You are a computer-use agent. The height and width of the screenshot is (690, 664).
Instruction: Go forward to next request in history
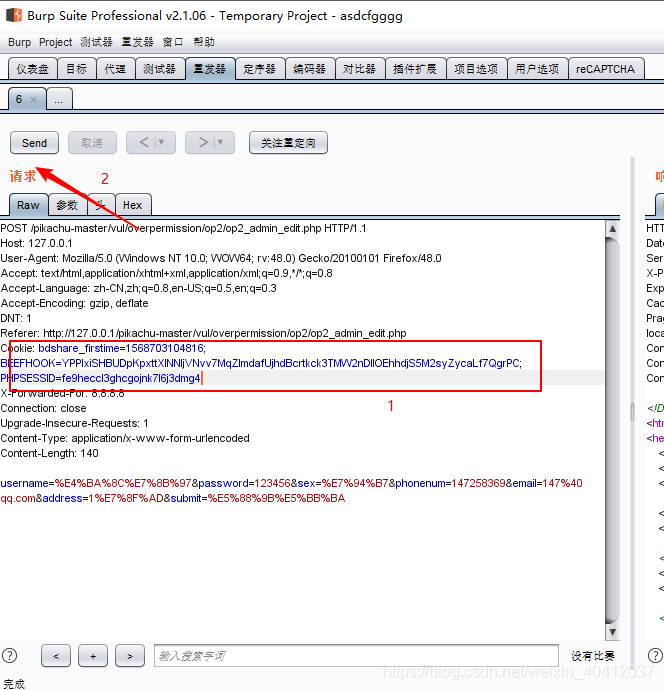203,143
